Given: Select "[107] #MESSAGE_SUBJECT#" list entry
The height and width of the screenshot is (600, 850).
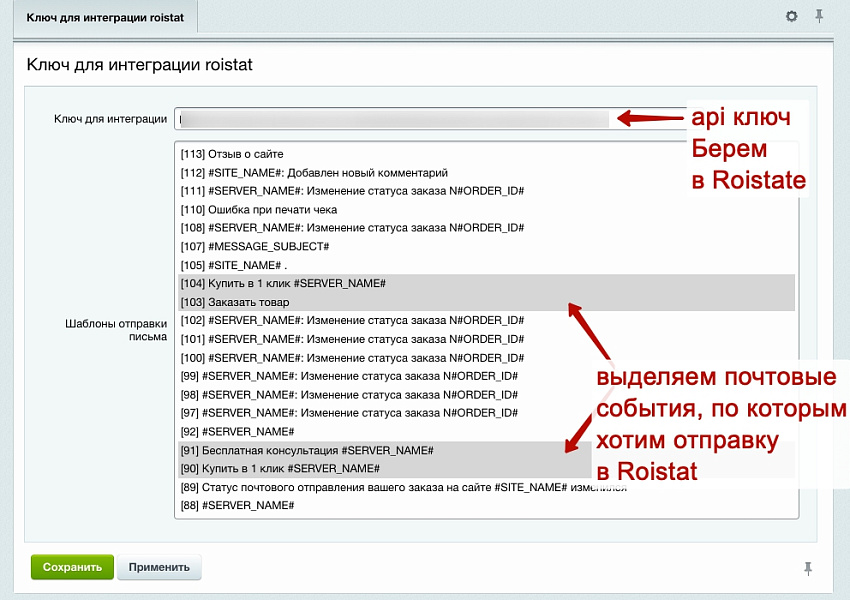Looking at the screenshot, I should coord(255,246).
